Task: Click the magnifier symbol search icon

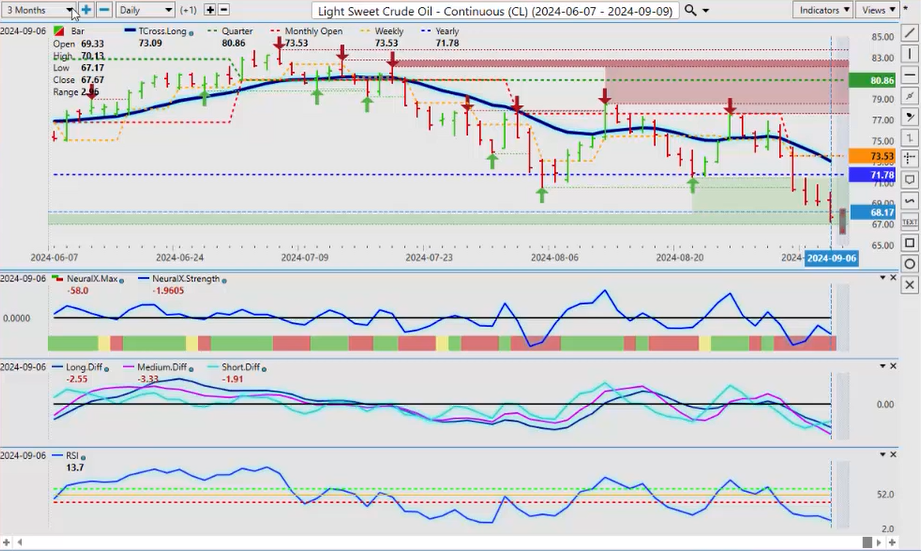Action: [x=691, y=10]
